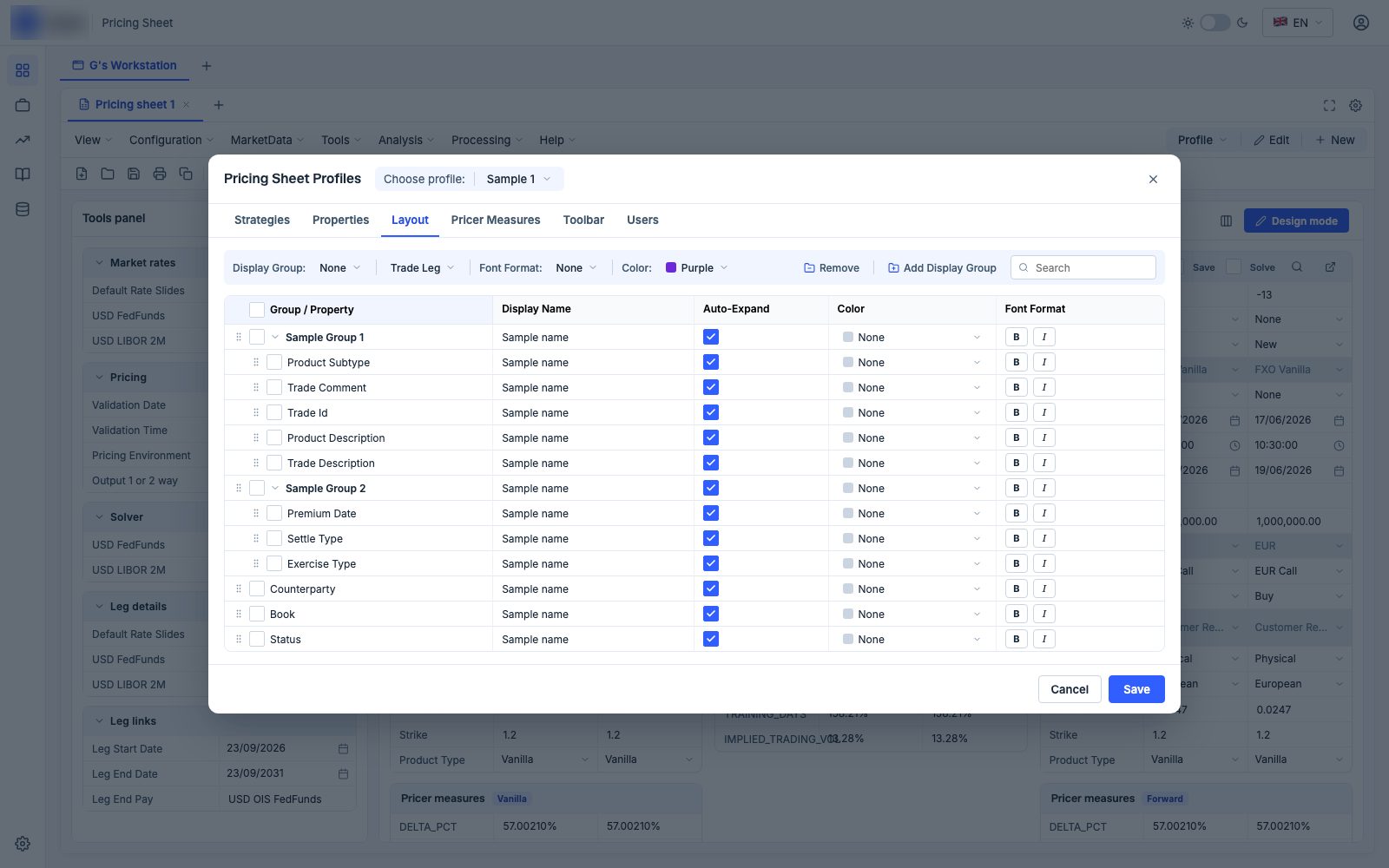The image size is (1389, 868).
Task: Open the settings gear at the bottom of the sidebar
Action: tap(23, 844)
